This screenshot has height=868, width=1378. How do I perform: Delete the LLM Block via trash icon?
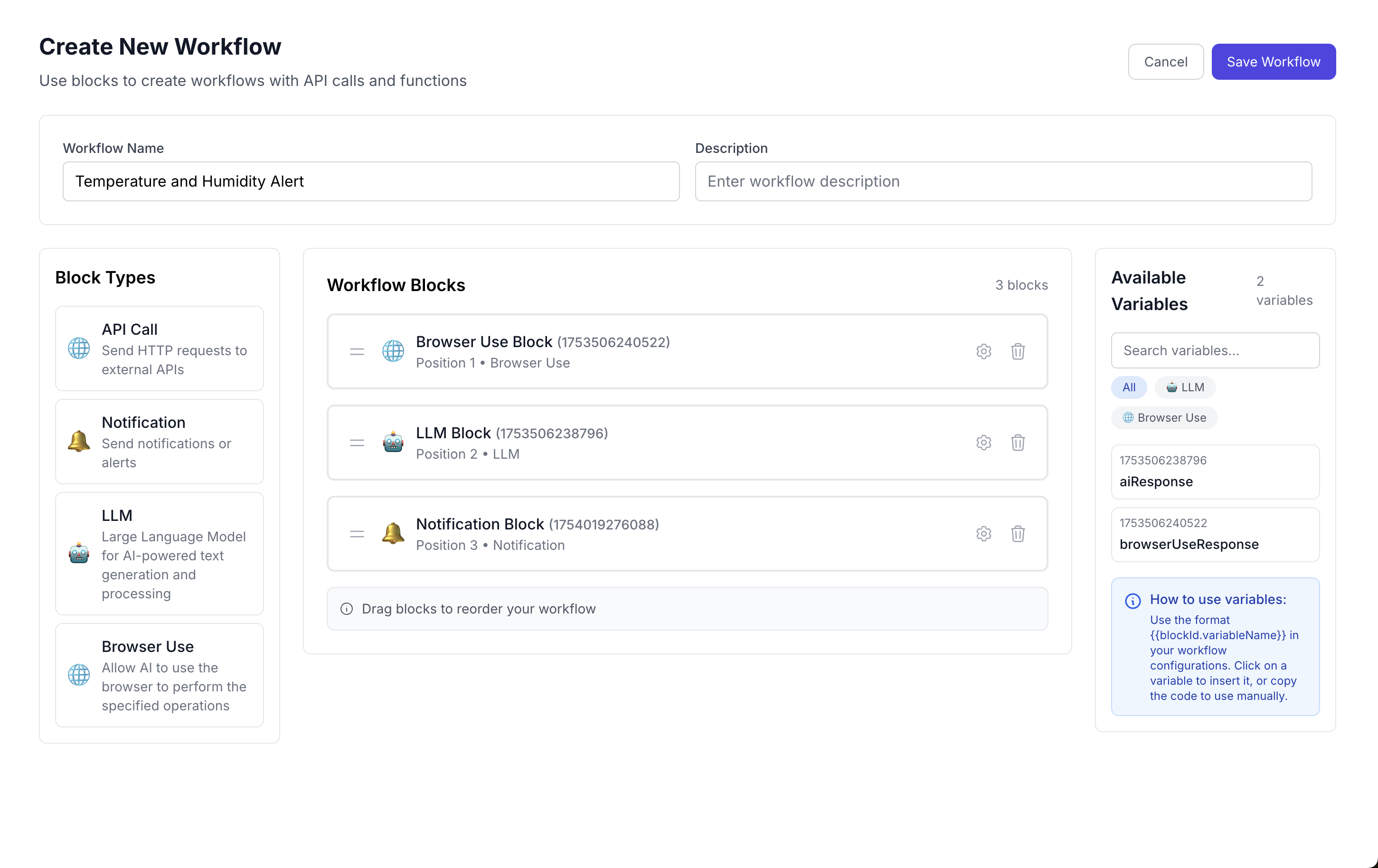tap(1018, 442)
